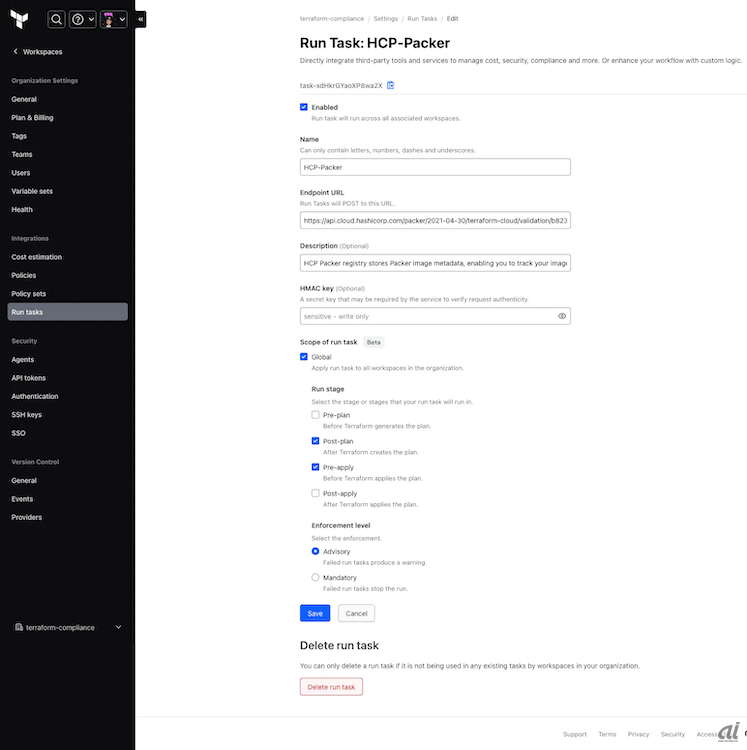Open General under Version Control

tap(24, 481)
